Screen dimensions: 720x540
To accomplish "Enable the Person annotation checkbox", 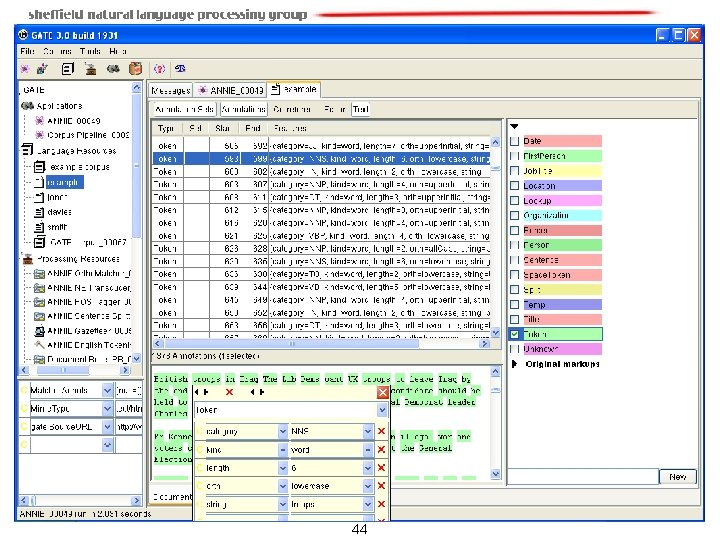I will 515,245.
